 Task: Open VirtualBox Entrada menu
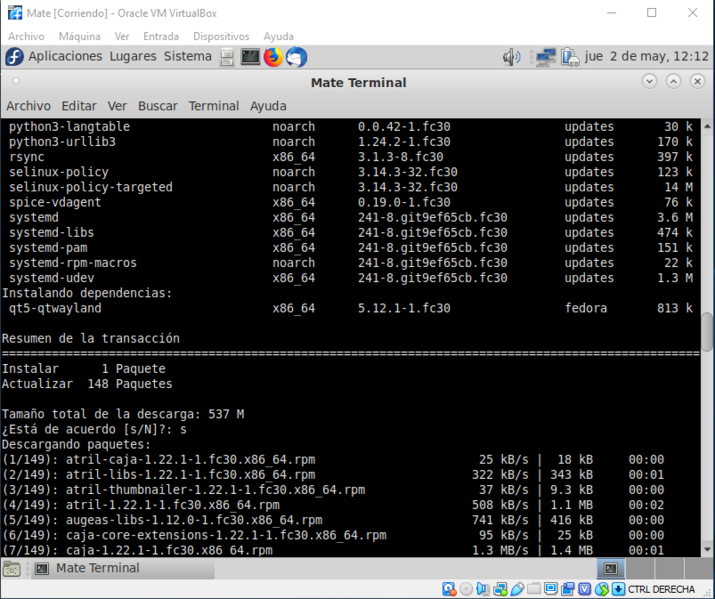(161, 36)
